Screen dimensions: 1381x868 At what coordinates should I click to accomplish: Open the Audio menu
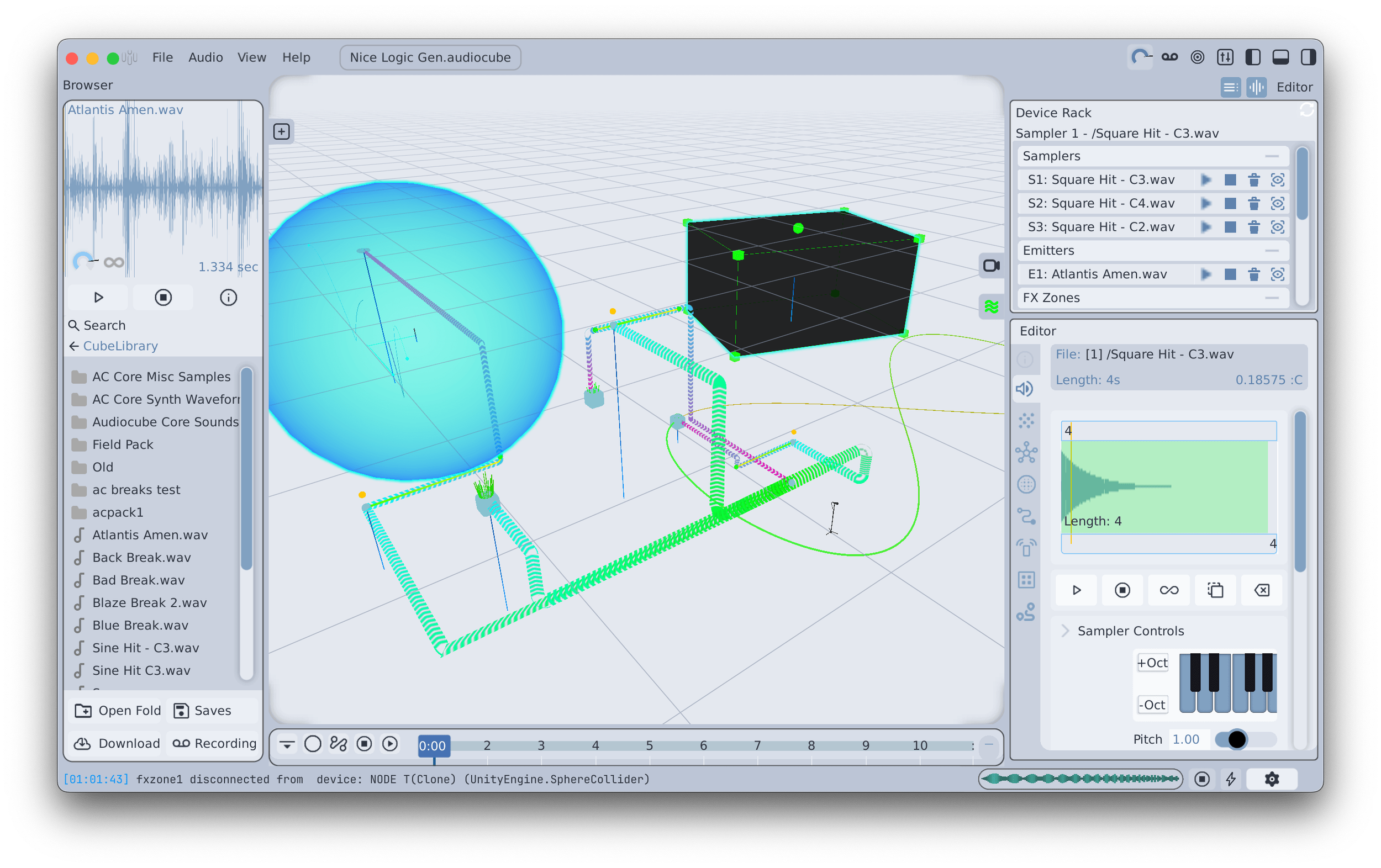point(205,57)
